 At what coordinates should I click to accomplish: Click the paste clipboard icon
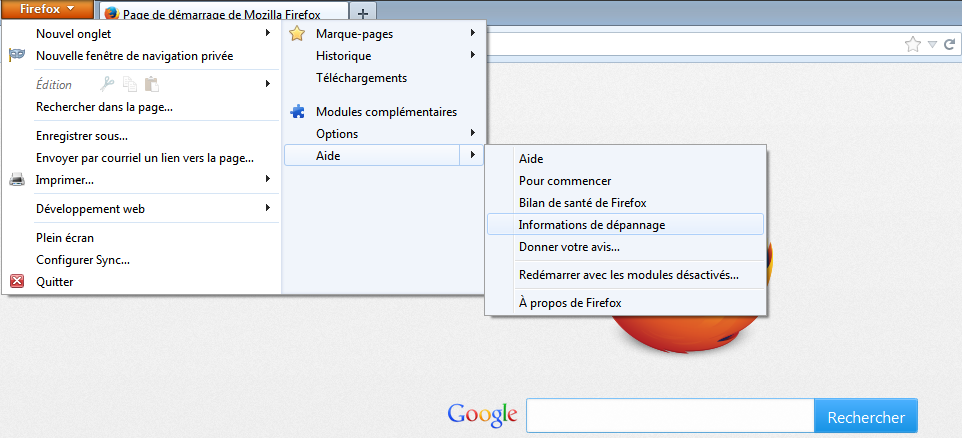152,84
